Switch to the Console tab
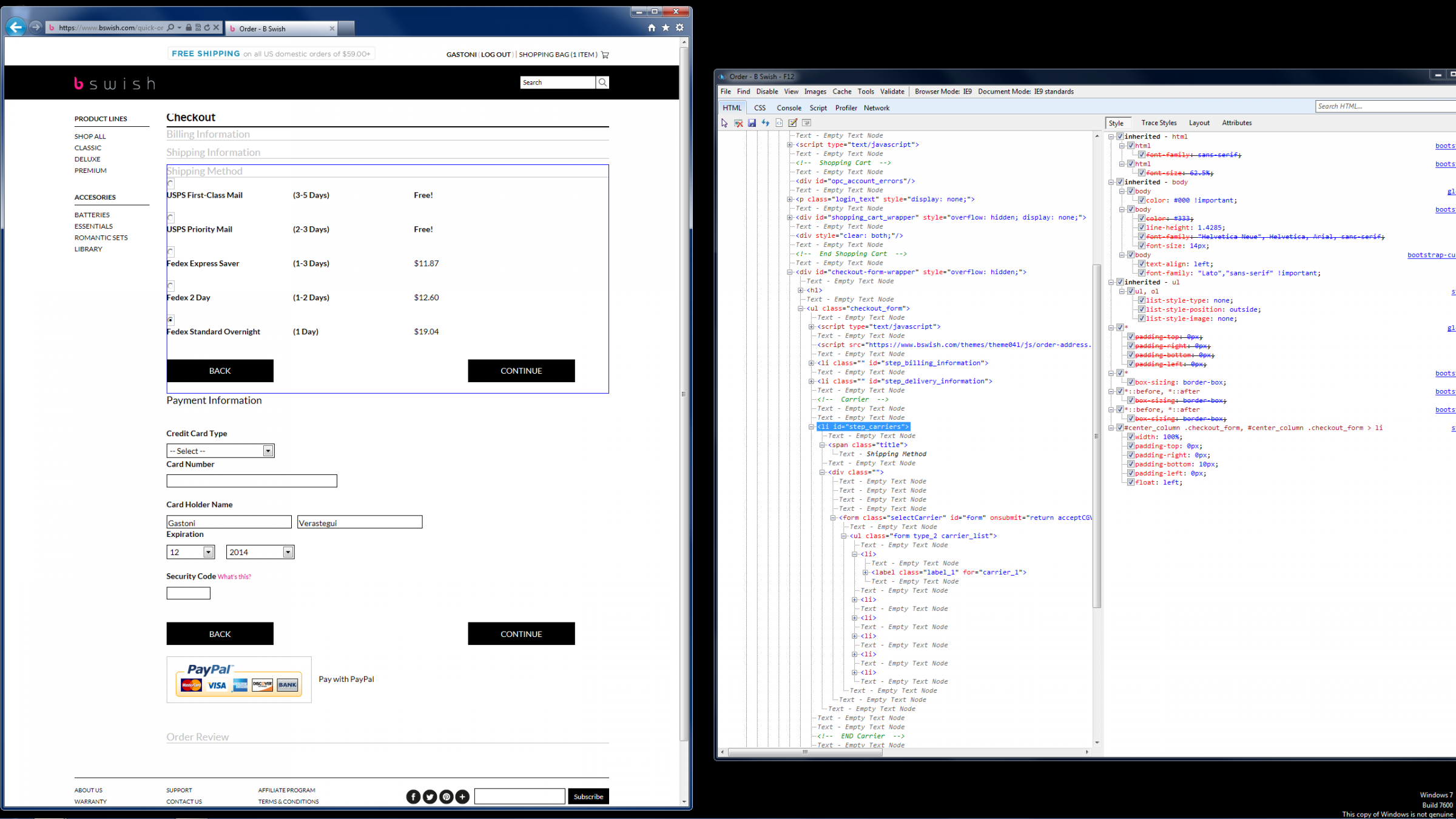The image size is (1456, 819). tap(789, 108)
